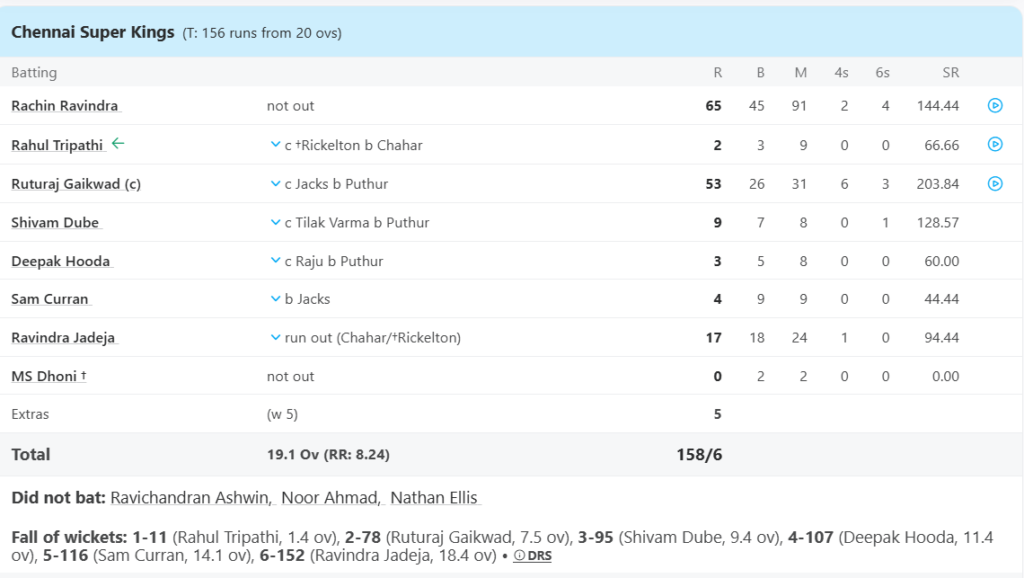Screen dimensions: 1024x578
Task: Expand Ruturaj Gaikwad dismissal details
Action: pyautogui.click(x=276, y=184)
